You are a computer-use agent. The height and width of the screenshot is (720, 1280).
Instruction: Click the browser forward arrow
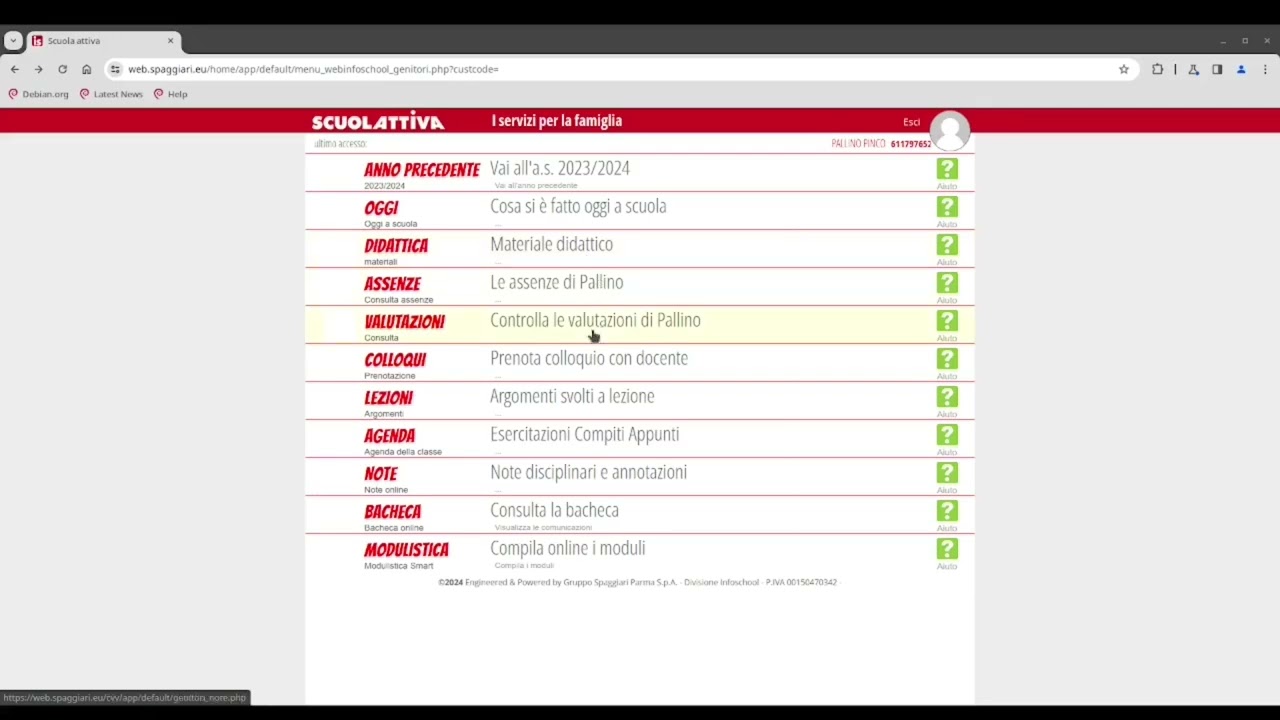coord(38,69)
